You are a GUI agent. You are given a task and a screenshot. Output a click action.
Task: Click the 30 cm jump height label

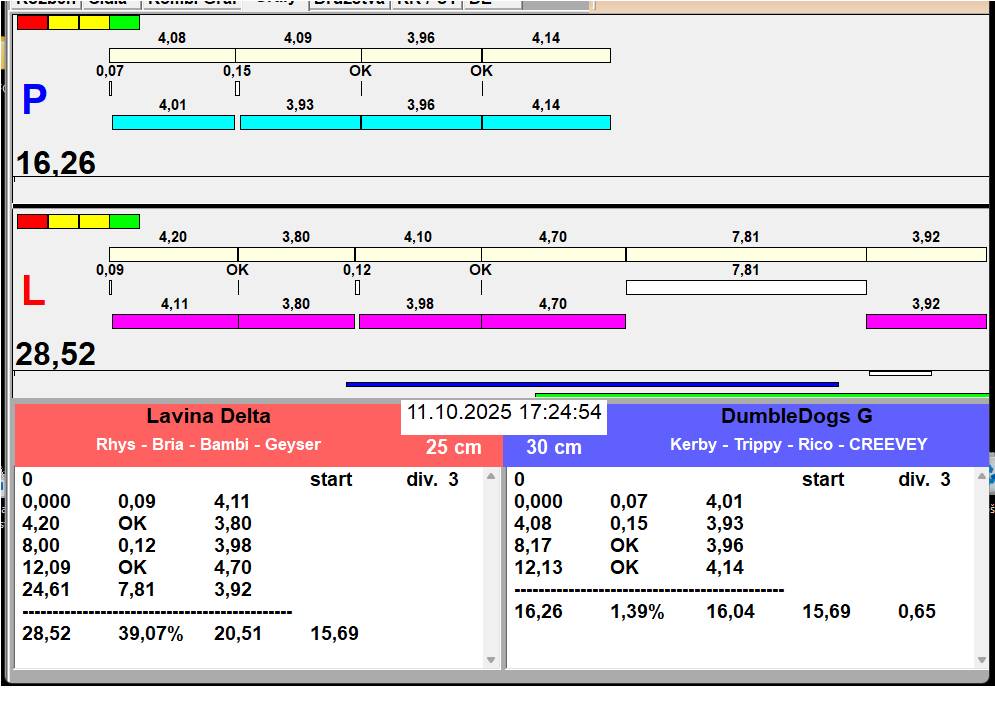click(x=554, y=447)
